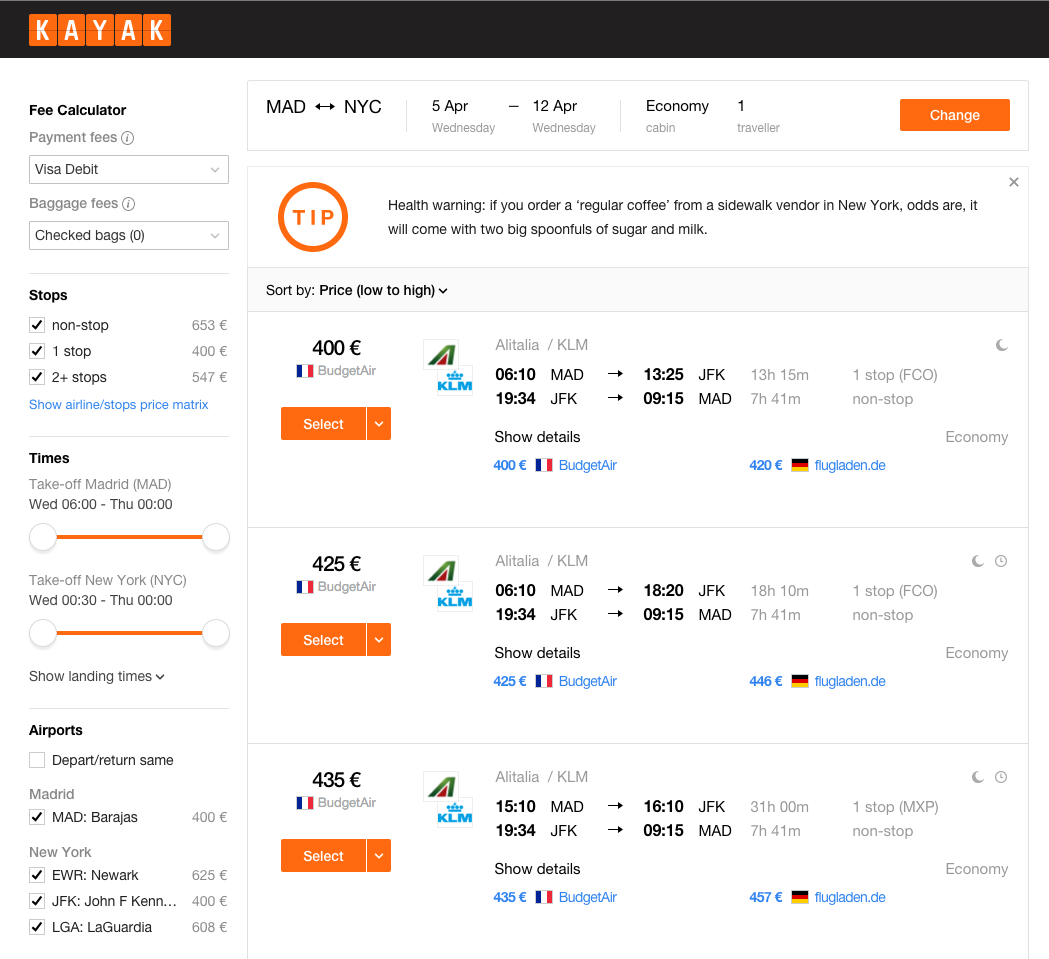Expand Show details for 425 € flight

(537, 653)
